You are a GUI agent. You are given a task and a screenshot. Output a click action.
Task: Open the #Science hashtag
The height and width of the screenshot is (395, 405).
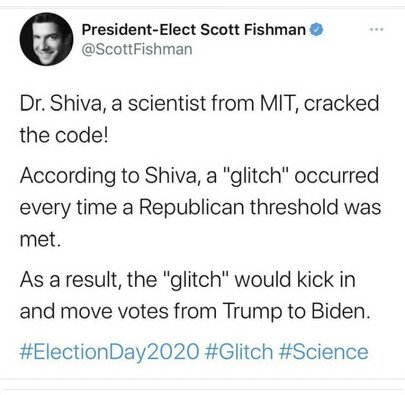[x=324, y=352]
